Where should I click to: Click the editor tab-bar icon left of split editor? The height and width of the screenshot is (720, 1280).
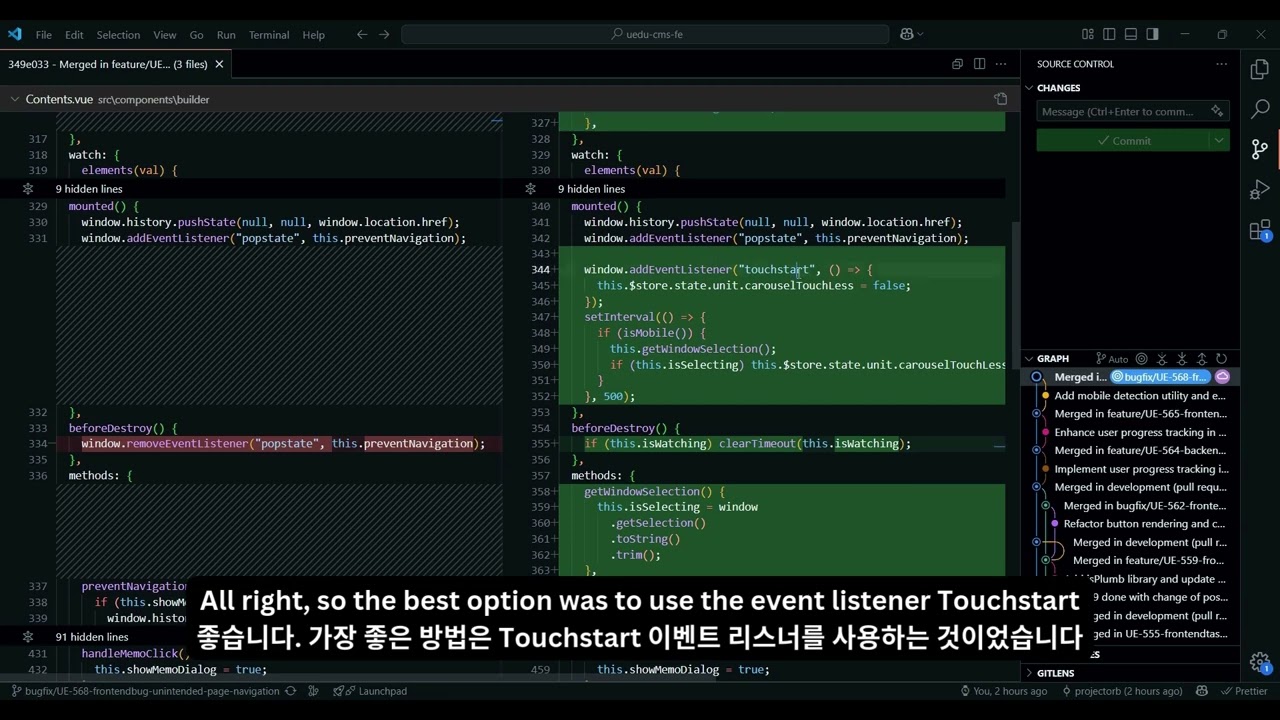957,64
